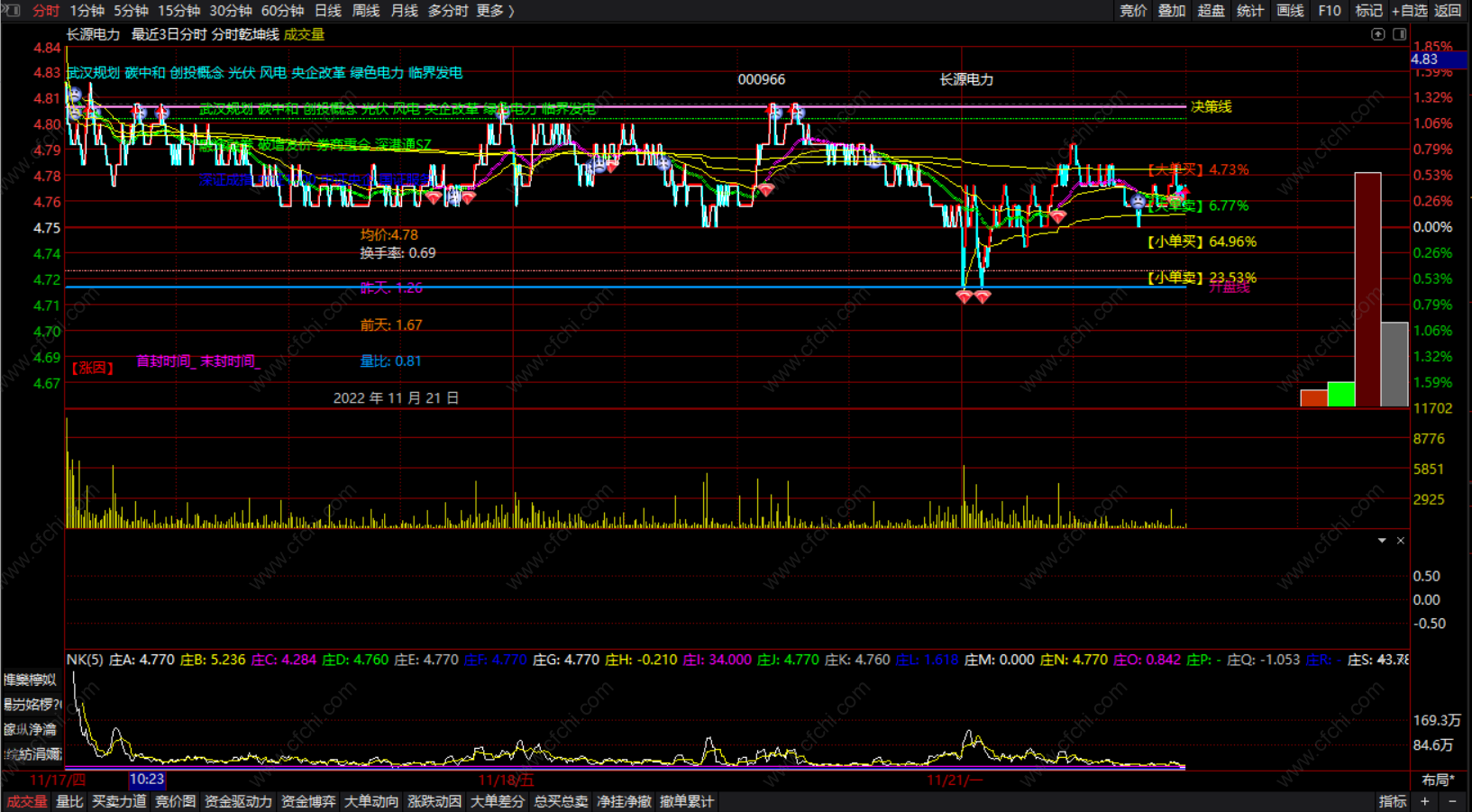Viewport: 1472px width, 812px height.
Task: Select the 总买总卖 indicator tab
Action: pos(561,801)
